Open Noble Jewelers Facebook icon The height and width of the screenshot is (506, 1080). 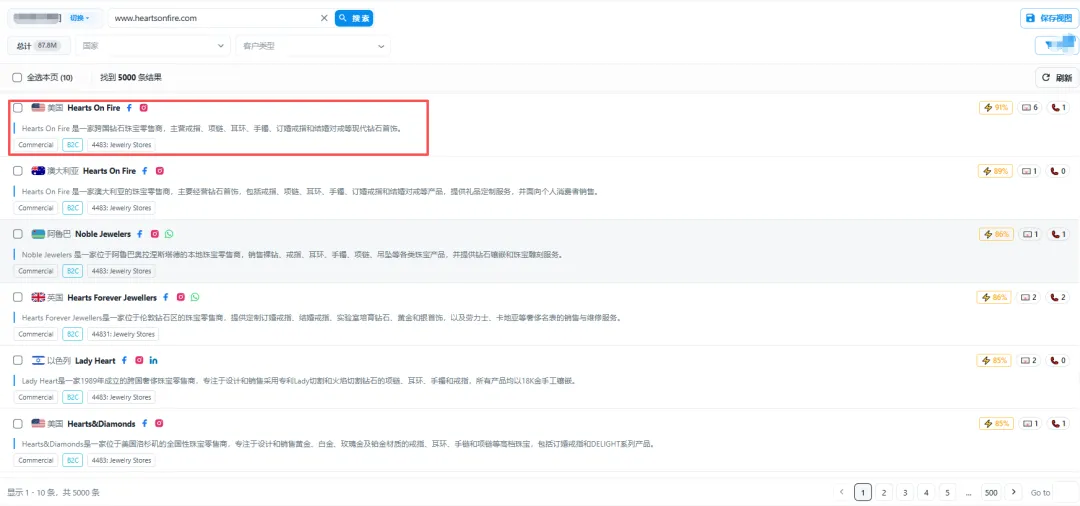point(140,234)
